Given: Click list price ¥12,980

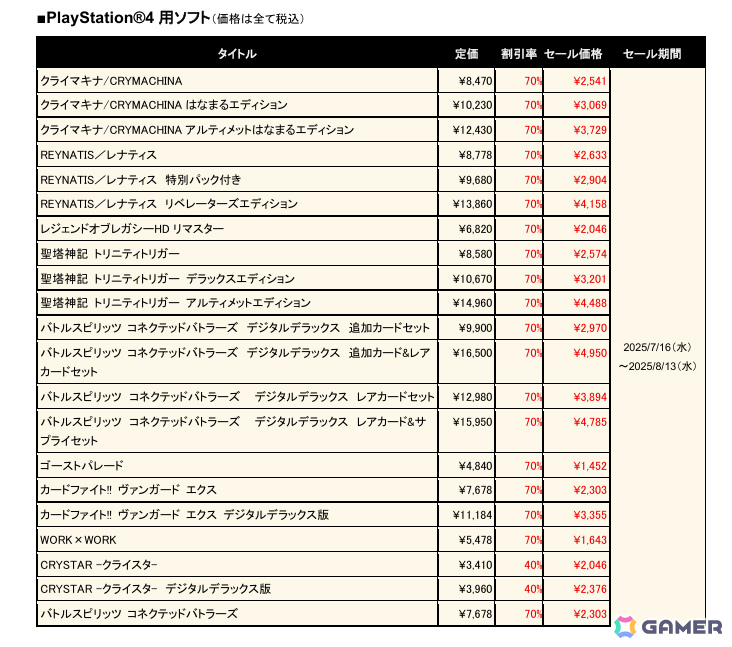Looking at the screenshot, I should click(x=472, y=397).
